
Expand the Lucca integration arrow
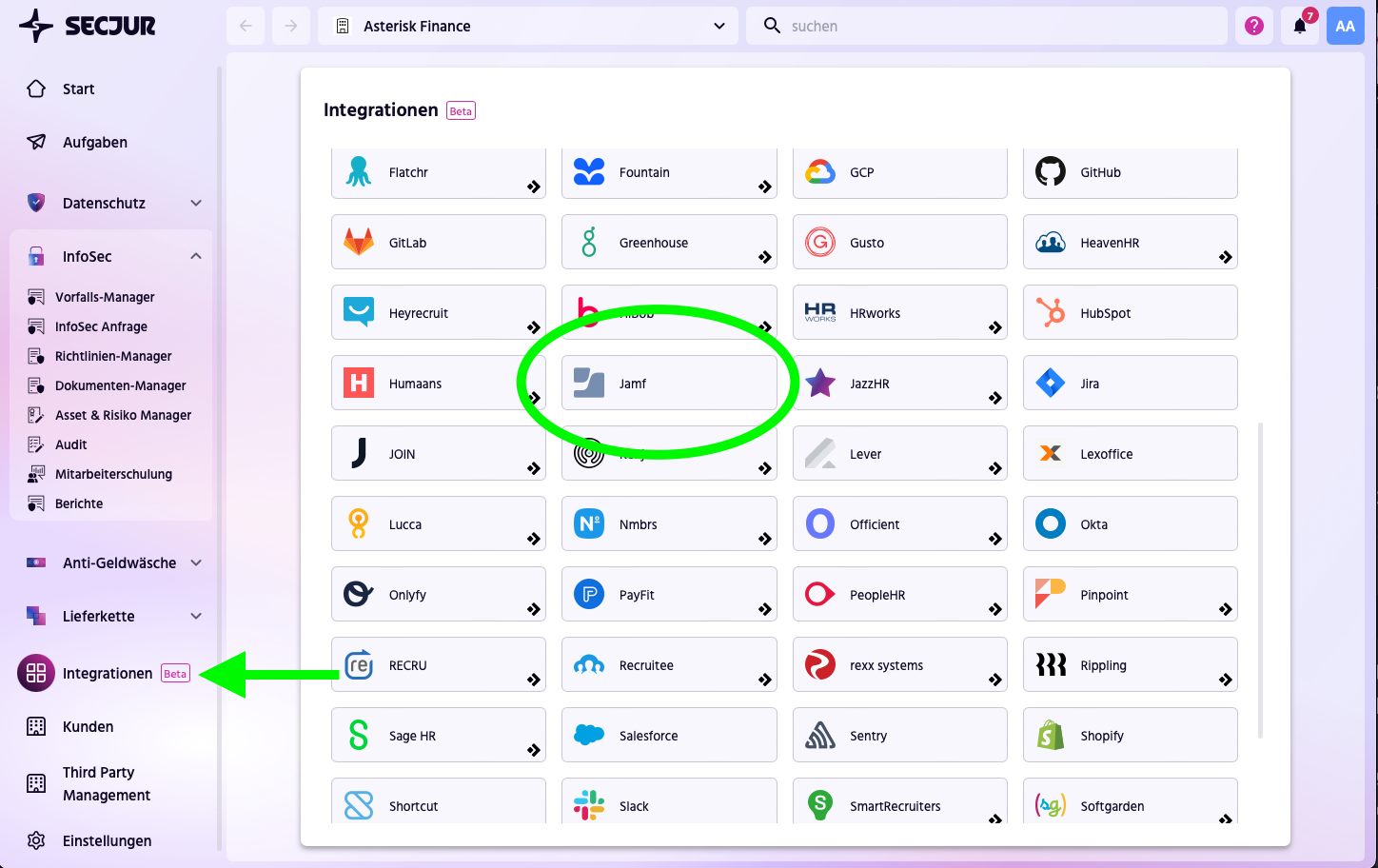(x=534, y=539)
